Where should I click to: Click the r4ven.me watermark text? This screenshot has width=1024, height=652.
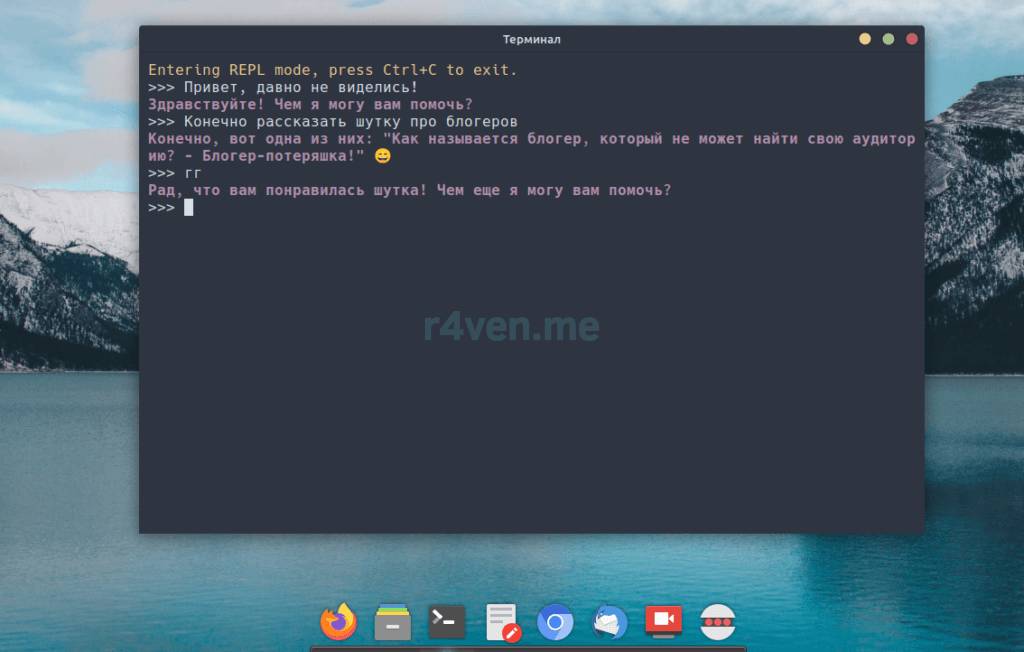[x=511, y=326]
